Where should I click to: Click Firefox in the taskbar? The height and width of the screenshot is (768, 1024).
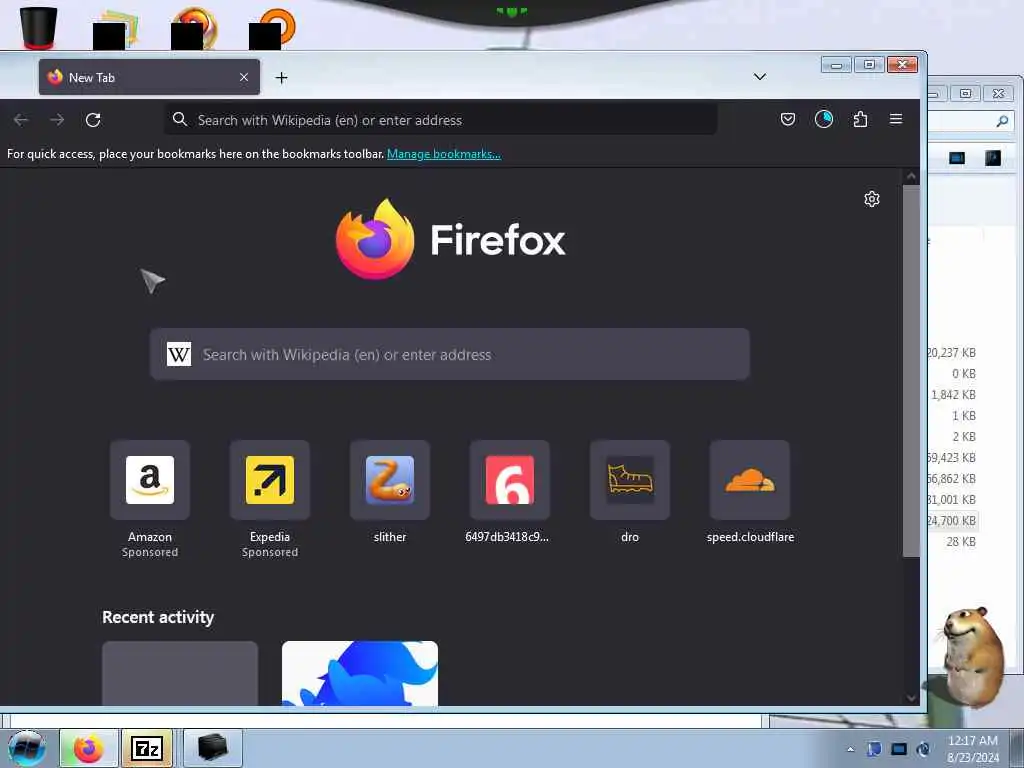(89, 748)
